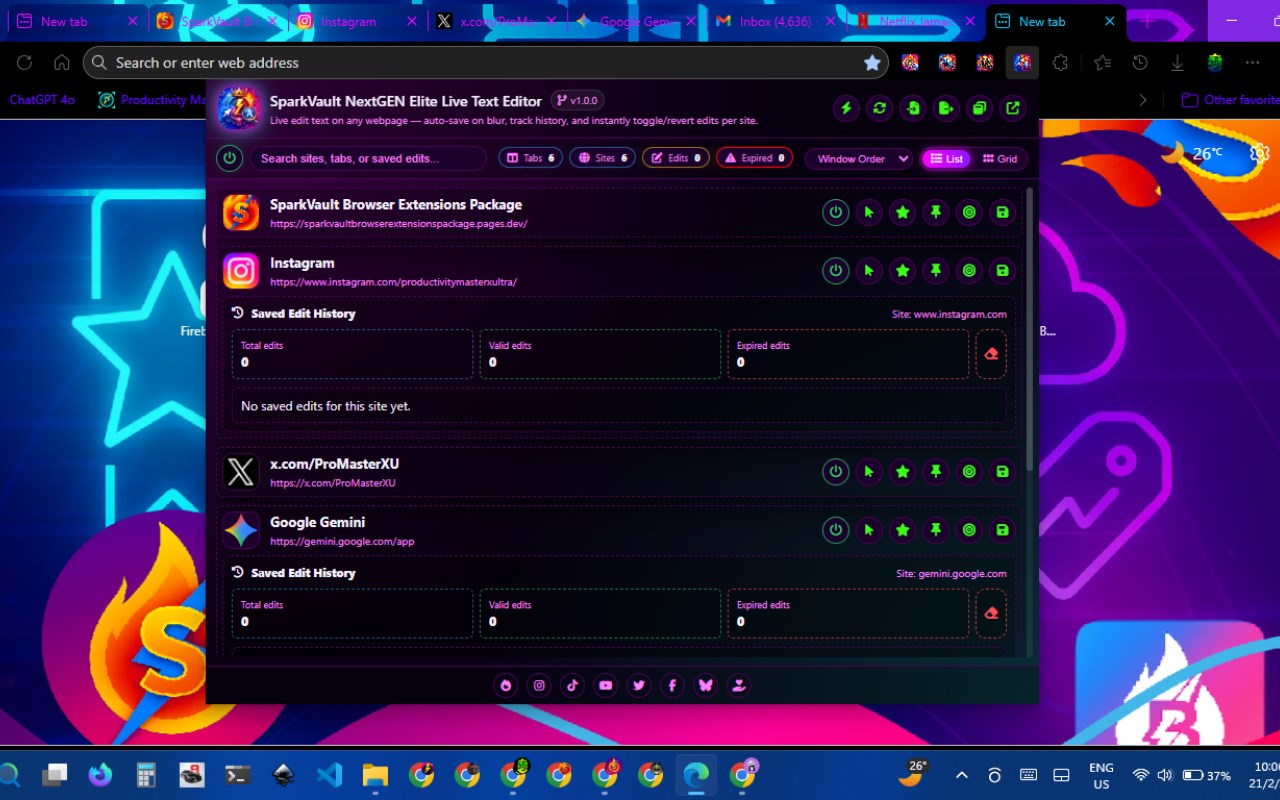Pin the Google Gemini row
The height and width of the screenshot is (800, 1280).
pos(936,529)
